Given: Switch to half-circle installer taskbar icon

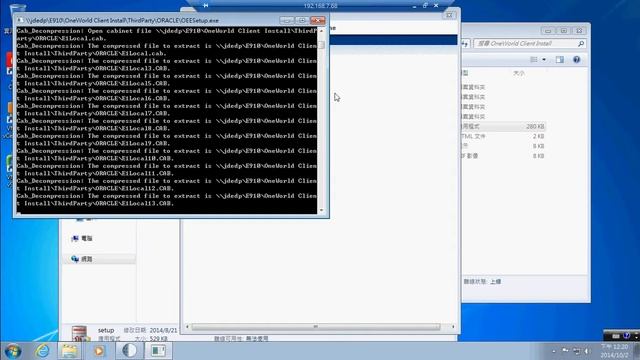Looking at the screenshot, I should pyautogui.click(x=130, y=351).
